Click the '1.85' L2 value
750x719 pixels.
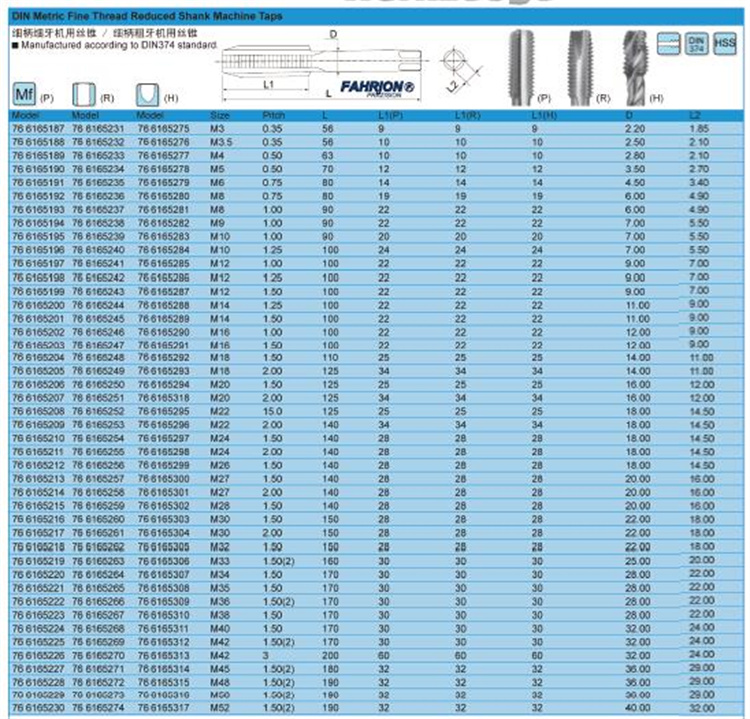pyautogui.click(x=699, y=129)
